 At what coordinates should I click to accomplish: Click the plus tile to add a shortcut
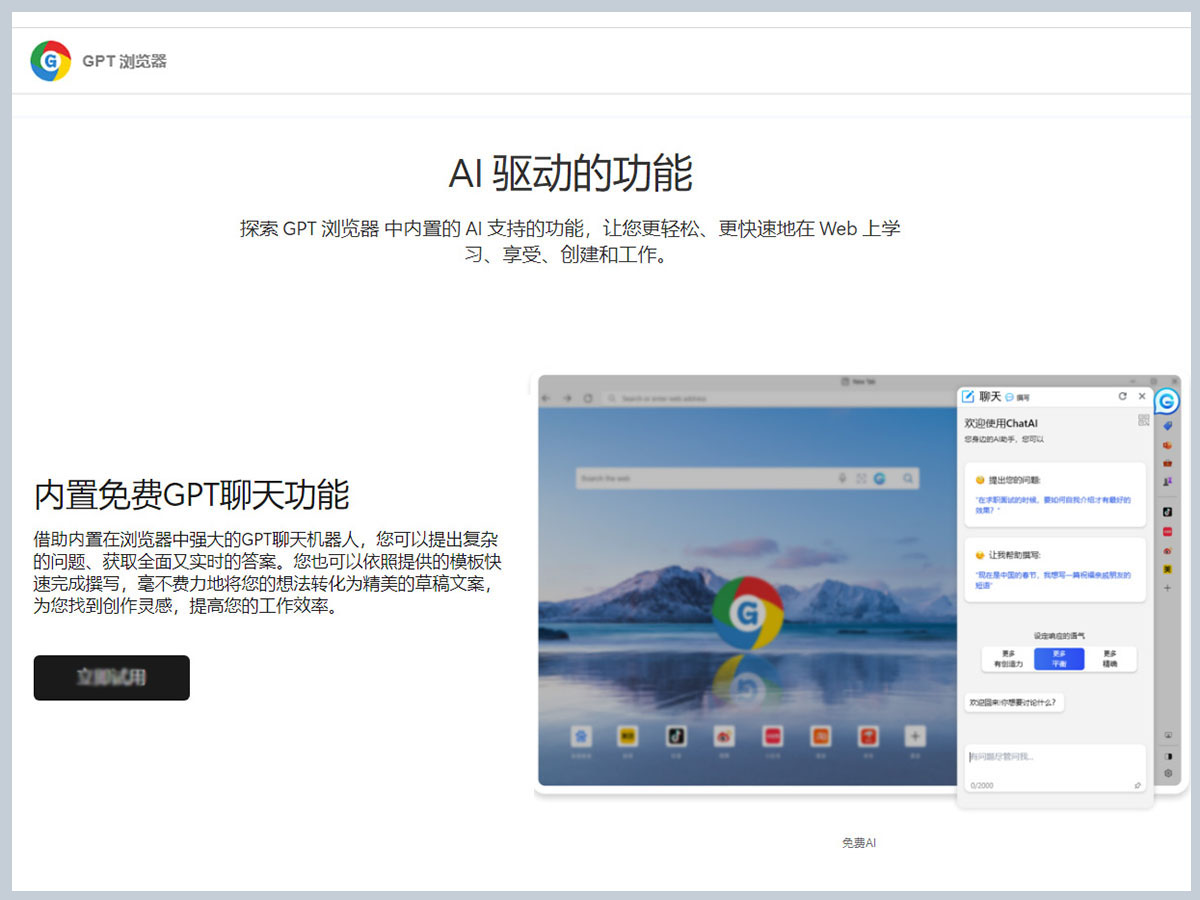[x=914, y=736]
